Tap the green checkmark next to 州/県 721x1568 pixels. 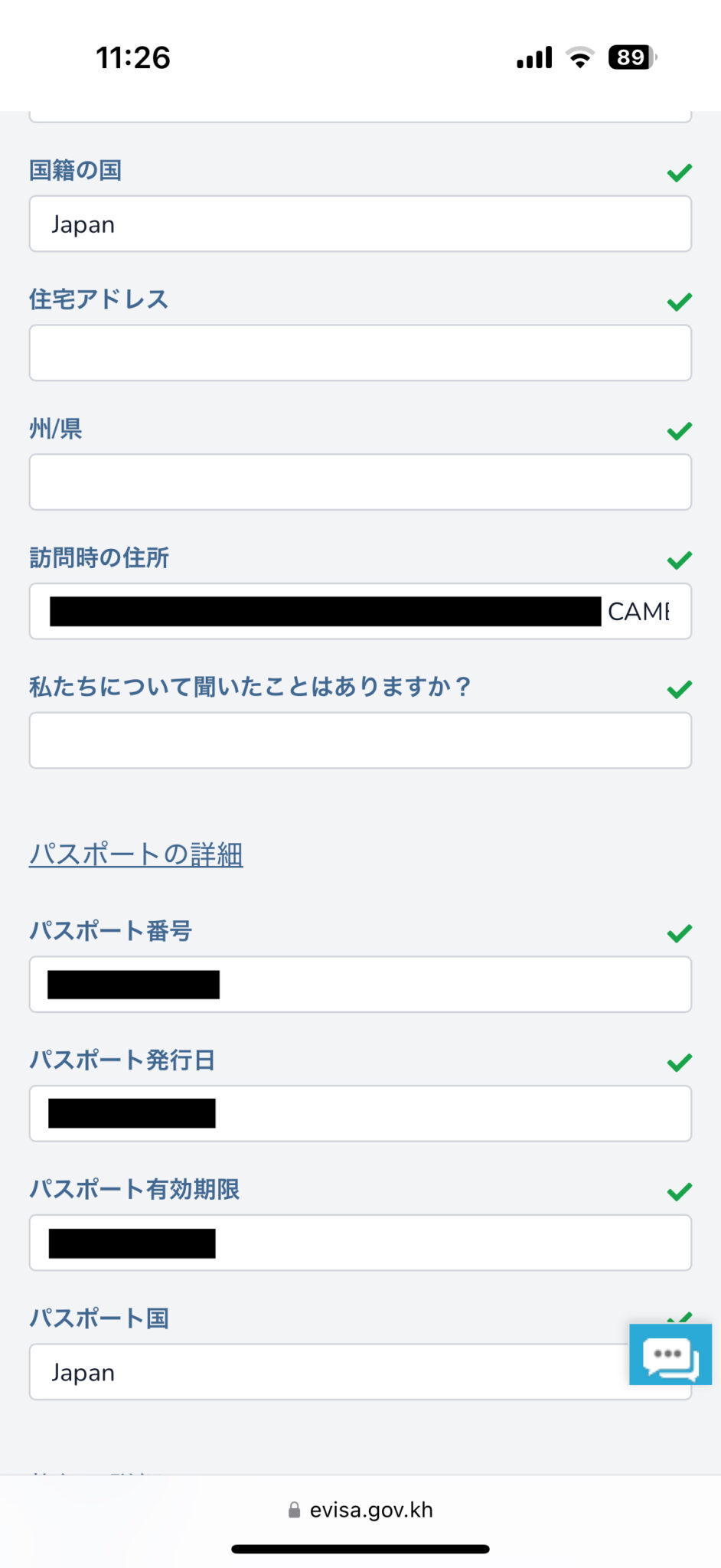(679, 431)
